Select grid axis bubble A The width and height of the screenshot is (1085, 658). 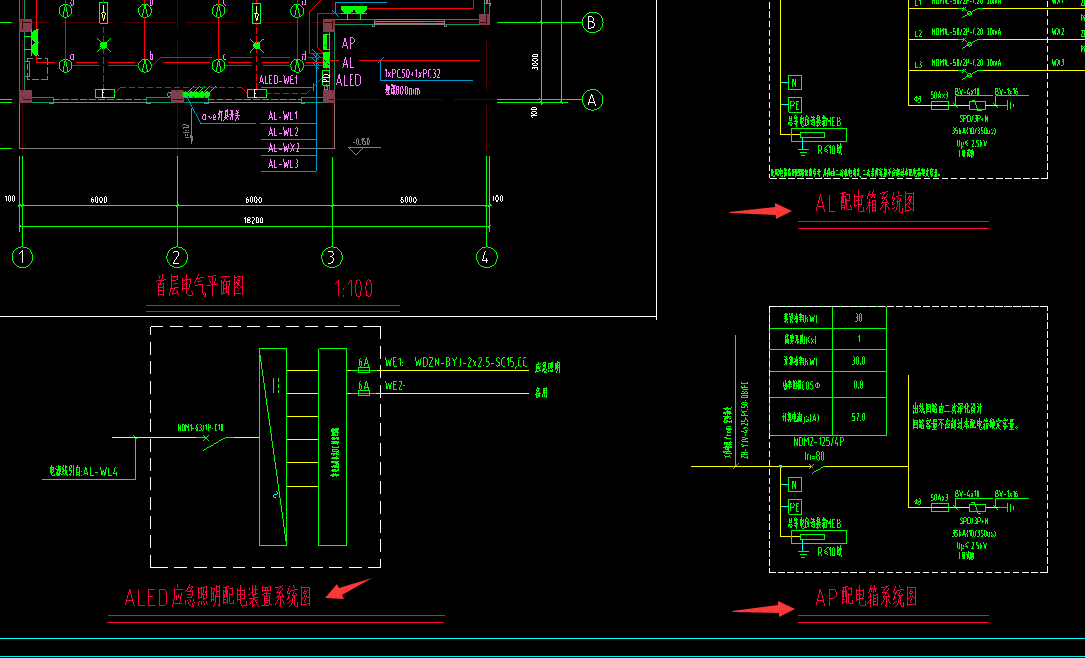(x=592, y=100)
